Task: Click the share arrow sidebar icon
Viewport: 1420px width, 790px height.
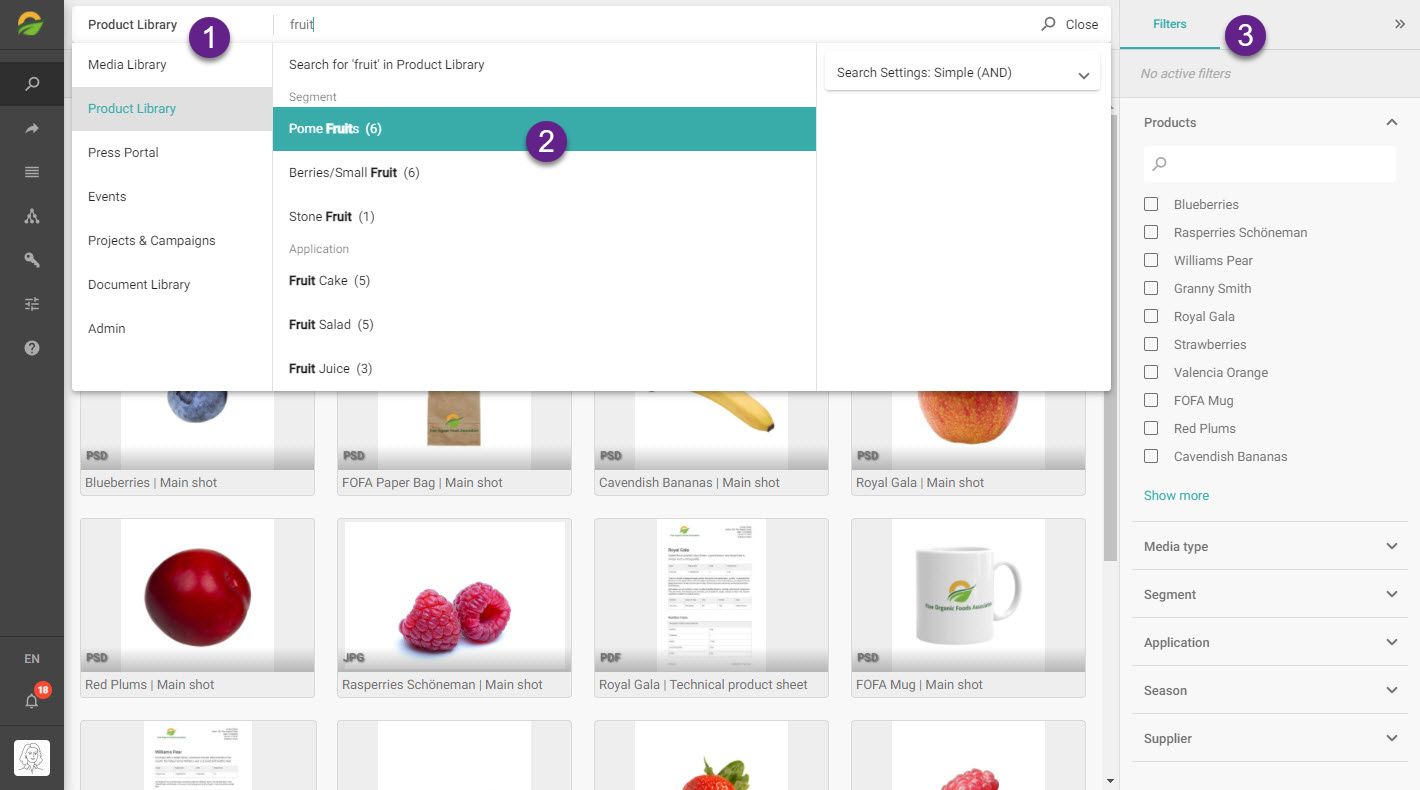Action: [x=32, y=128]
